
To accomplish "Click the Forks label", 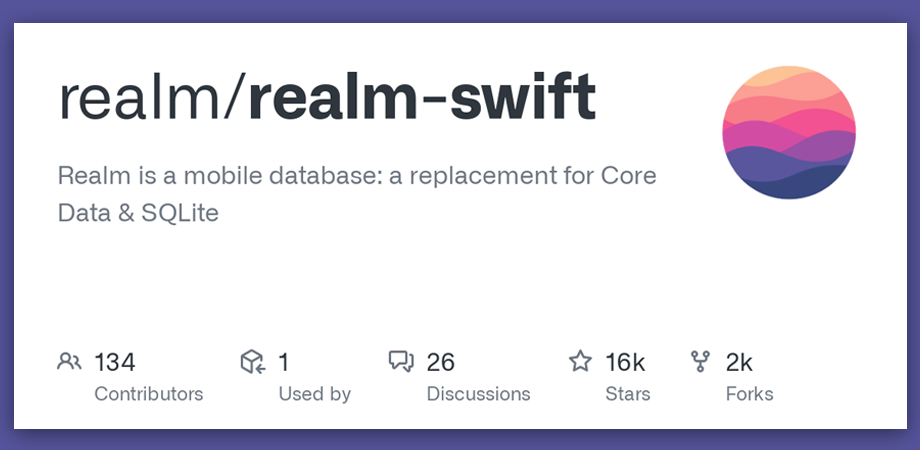I will 749,394.
